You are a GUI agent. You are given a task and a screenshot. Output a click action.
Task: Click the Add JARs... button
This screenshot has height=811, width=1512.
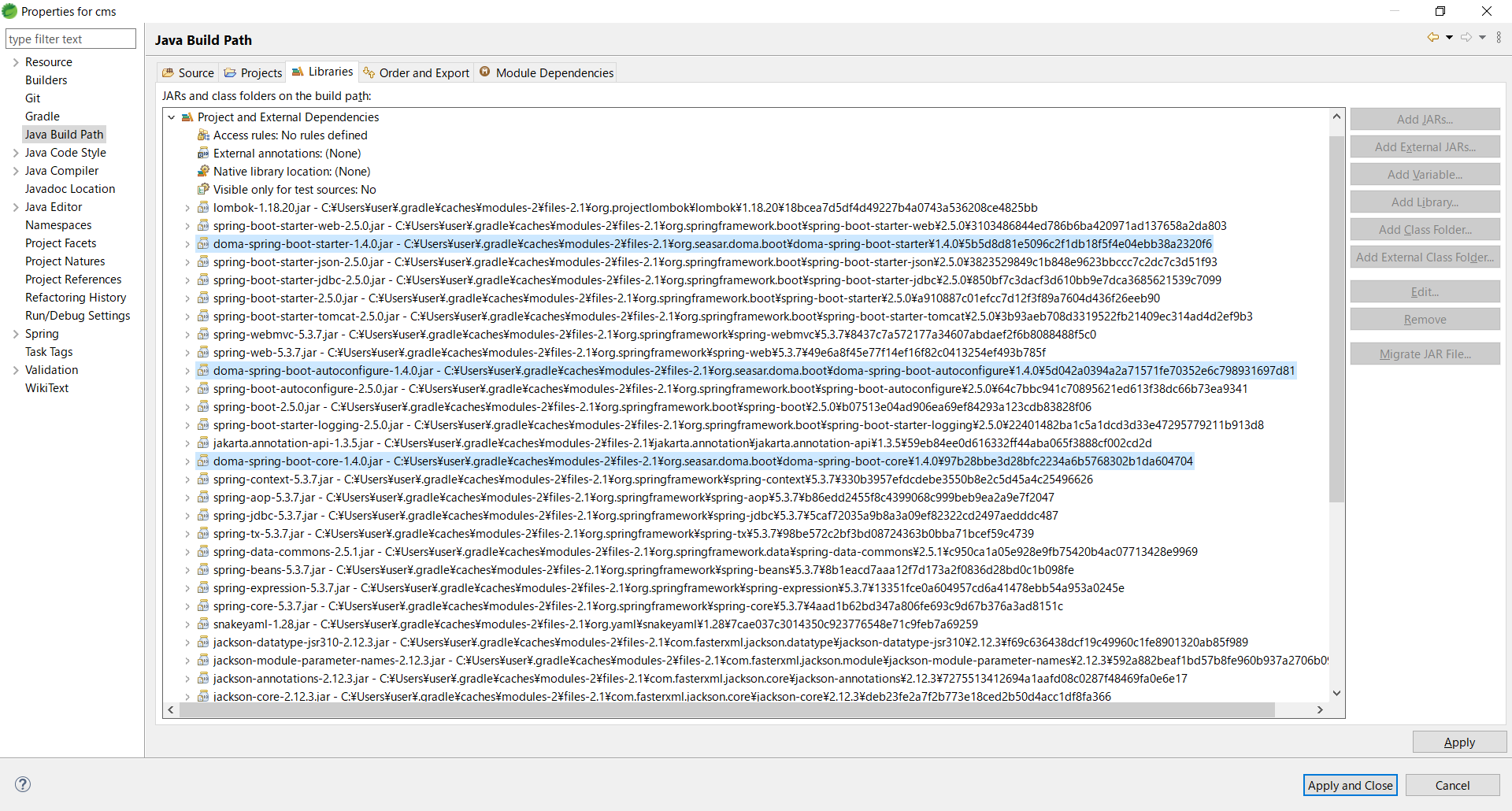(x=1425, y=120)
